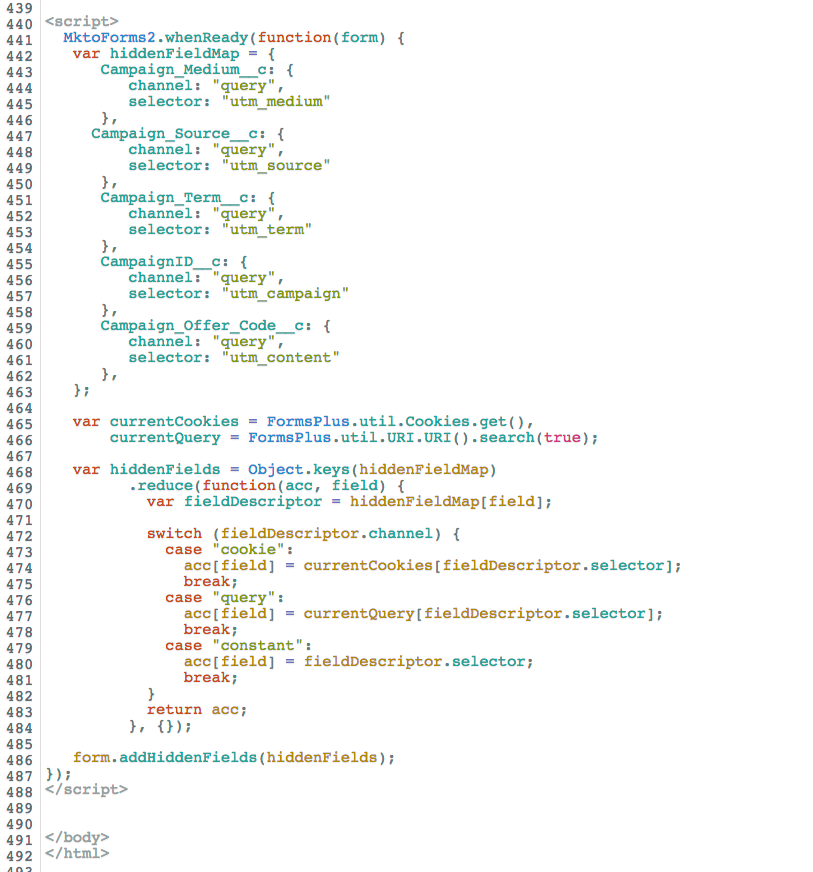Image resolution: width=813 pixels, height=872 pixels.
Task: Click the "utm_medium" string
Action: [x=276, y=102]
